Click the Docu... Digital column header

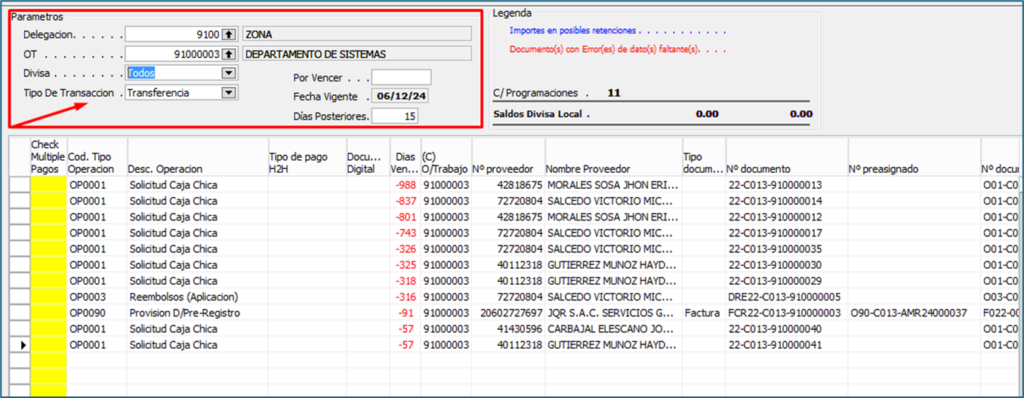tap(368, 157)
